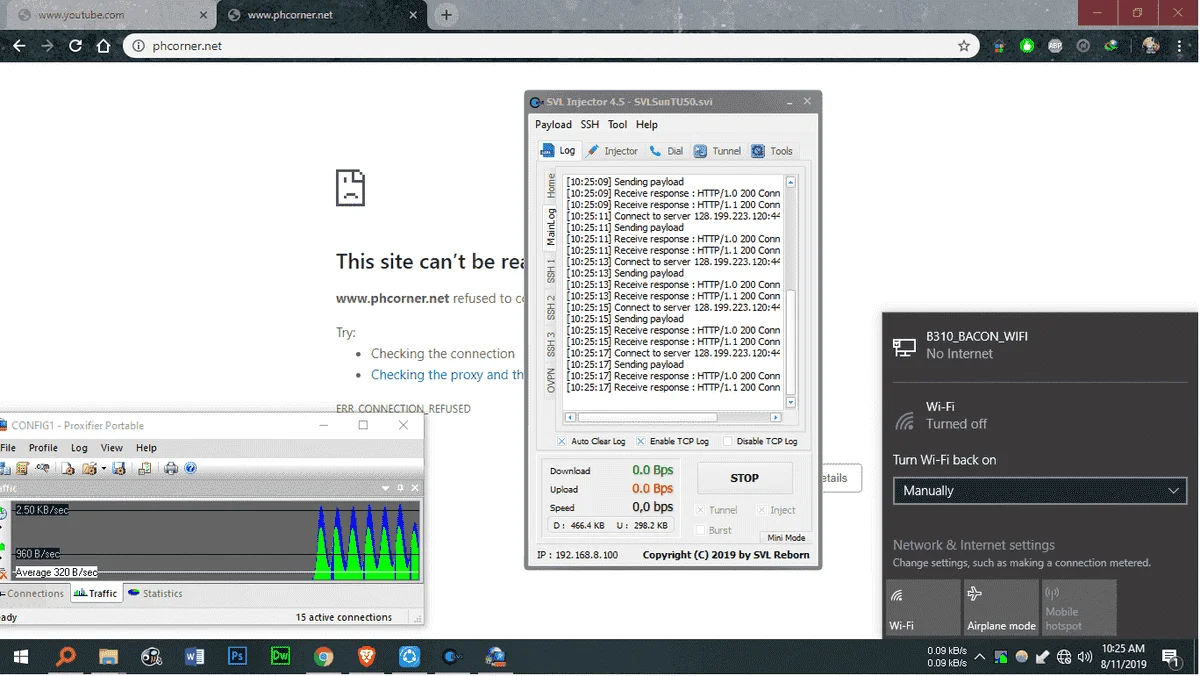This screenshot has height=676, width=1200.
Task: Bookmark this page with the star
Action: [964, 46]
